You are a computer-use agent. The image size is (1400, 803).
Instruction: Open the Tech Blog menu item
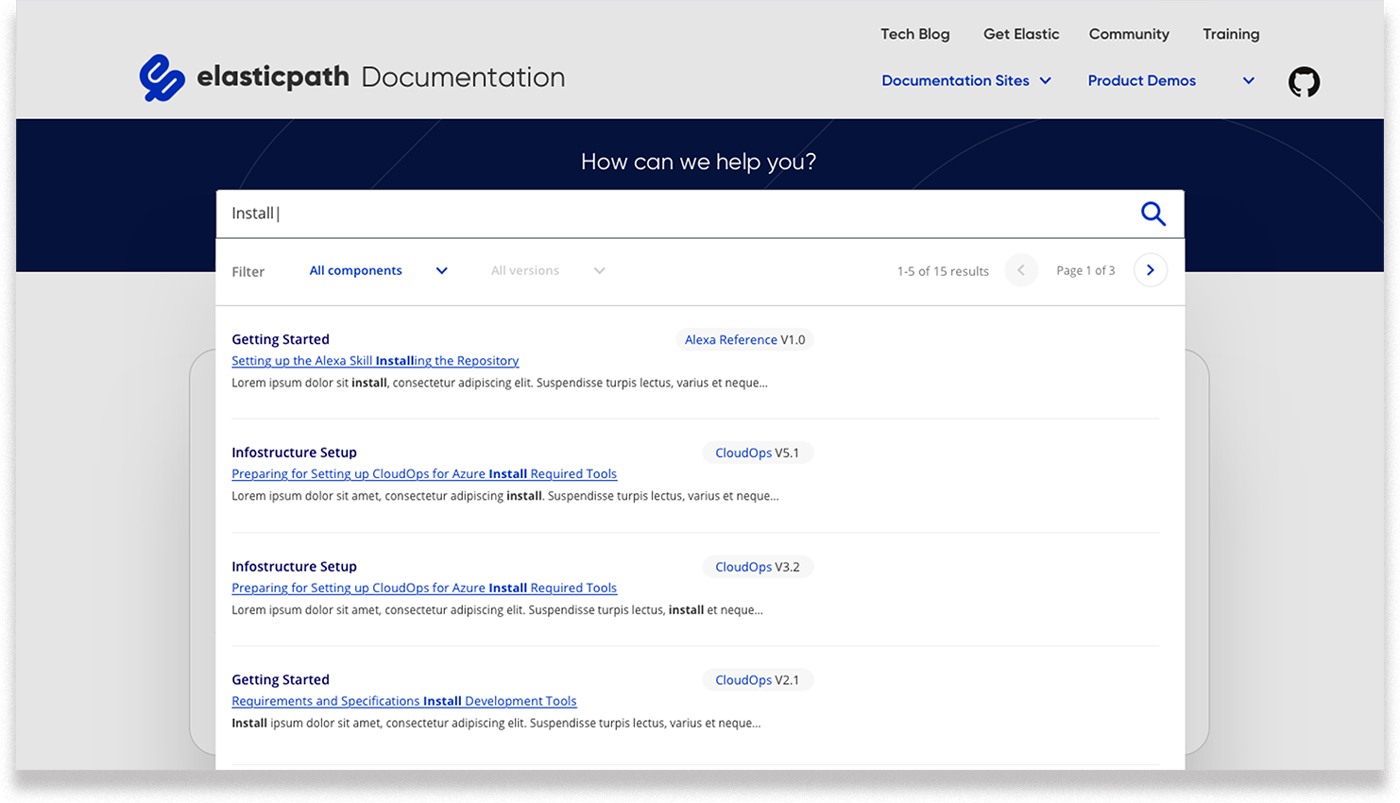tap(915, 33)
